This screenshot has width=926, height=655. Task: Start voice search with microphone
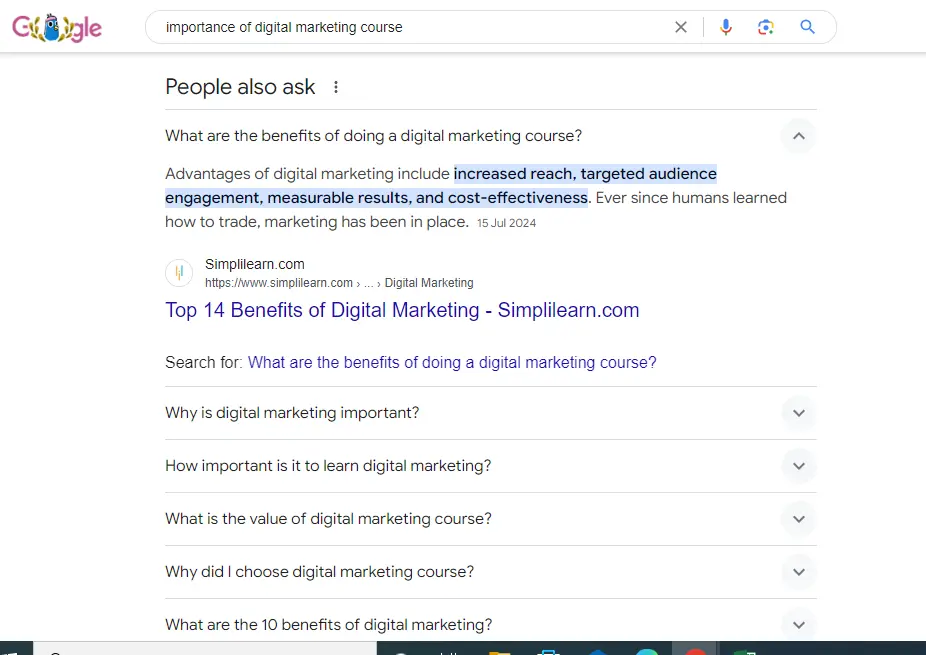726,27
